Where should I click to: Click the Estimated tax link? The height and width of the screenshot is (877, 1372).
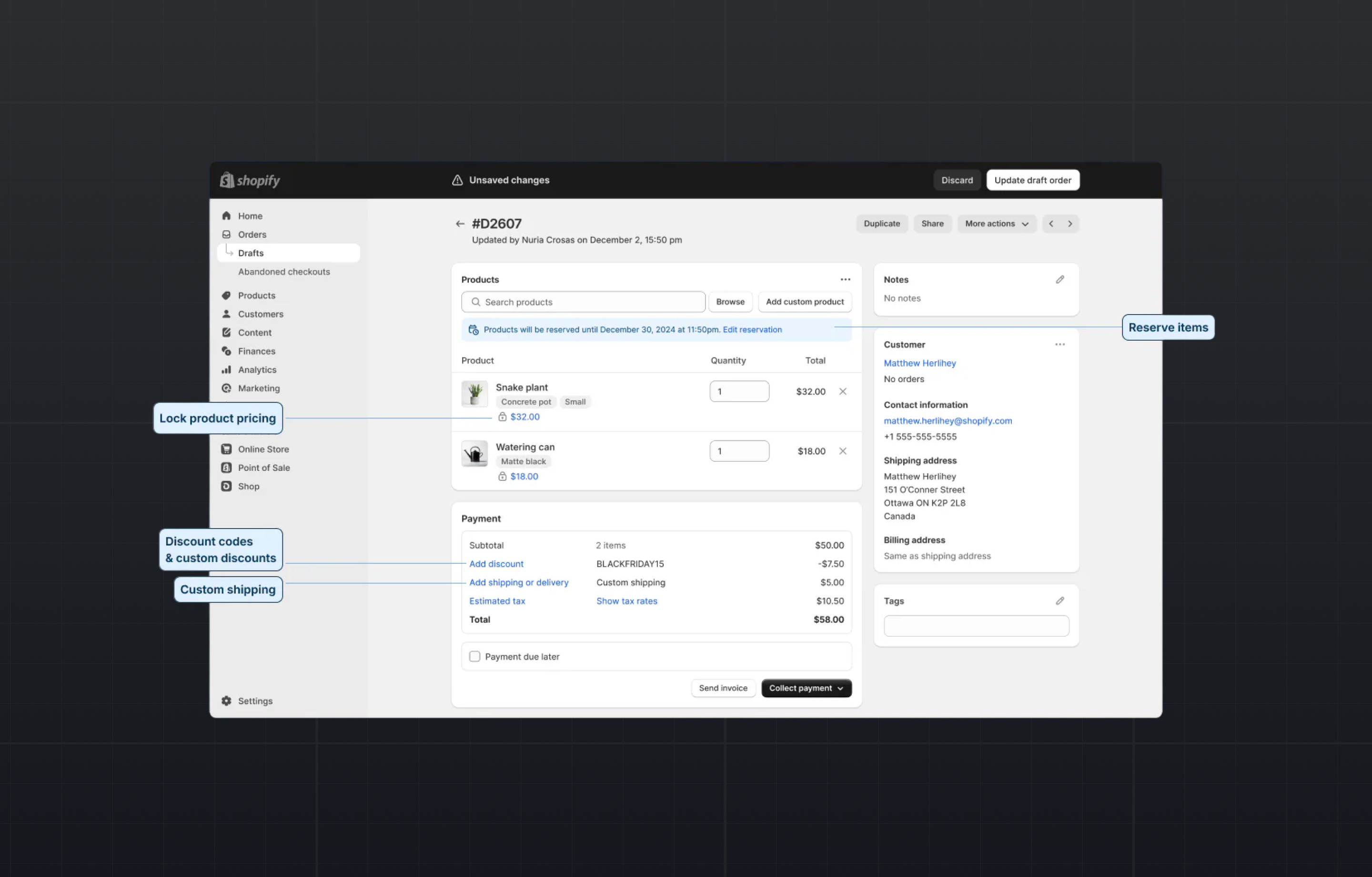497,601
